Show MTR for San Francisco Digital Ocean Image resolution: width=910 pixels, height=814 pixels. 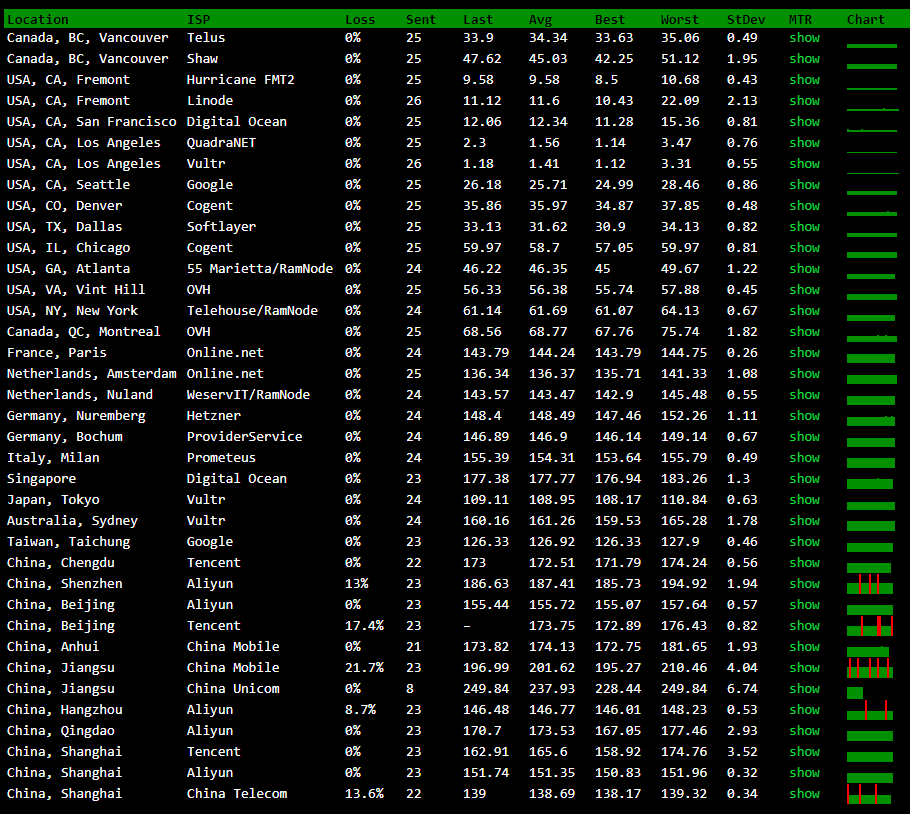(x=804, y=122)
